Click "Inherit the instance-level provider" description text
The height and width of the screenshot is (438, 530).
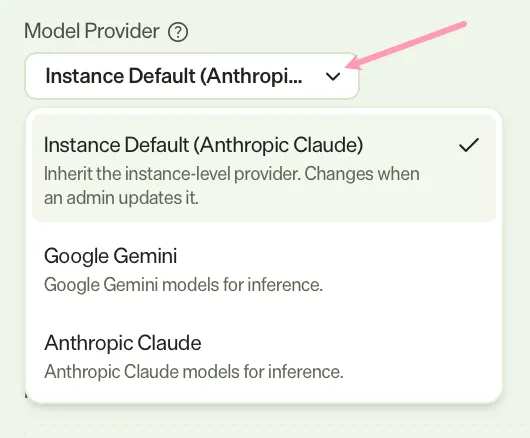pos(172,174)
